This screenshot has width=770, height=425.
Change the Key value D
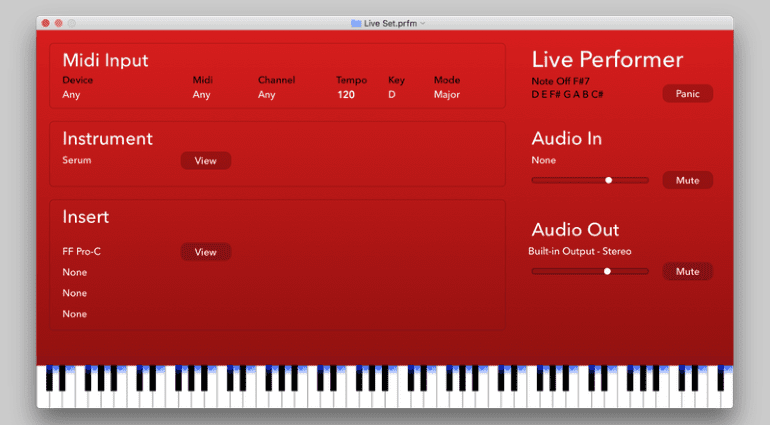[392, 95]
